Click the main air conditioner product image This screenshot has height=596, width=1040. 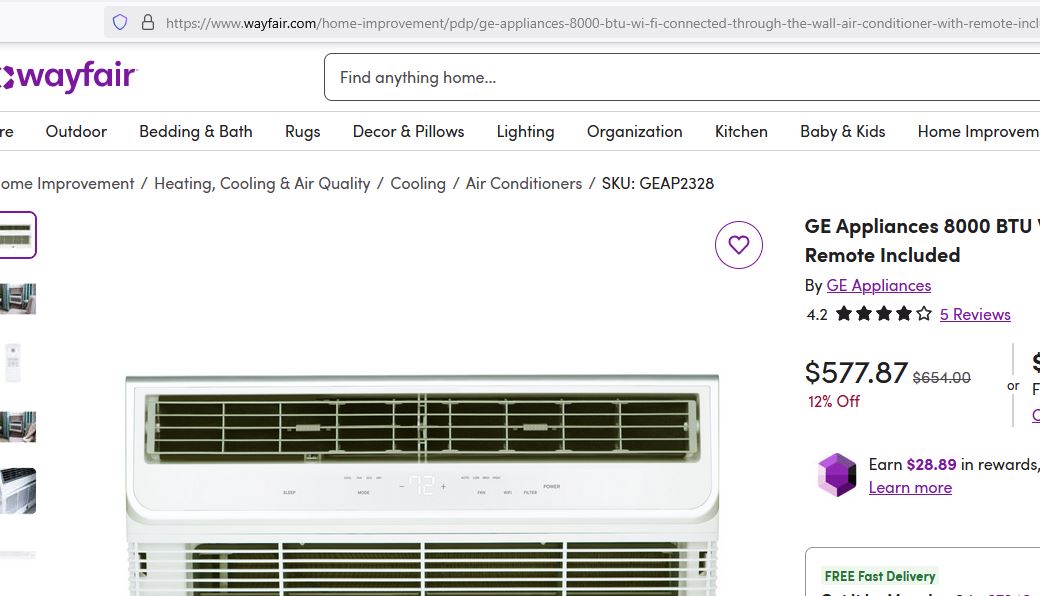click(x=422, y=485)
